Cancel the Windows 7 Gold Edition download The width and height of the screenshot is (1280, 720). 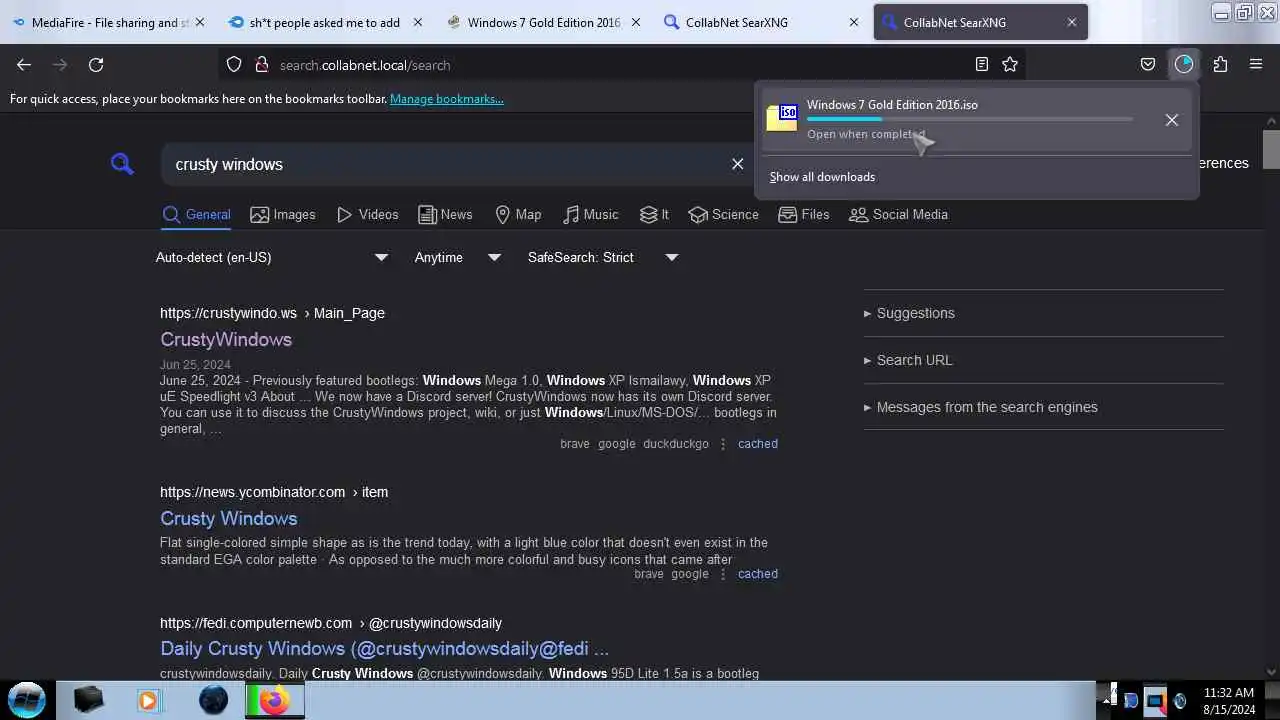(1172, 120)
